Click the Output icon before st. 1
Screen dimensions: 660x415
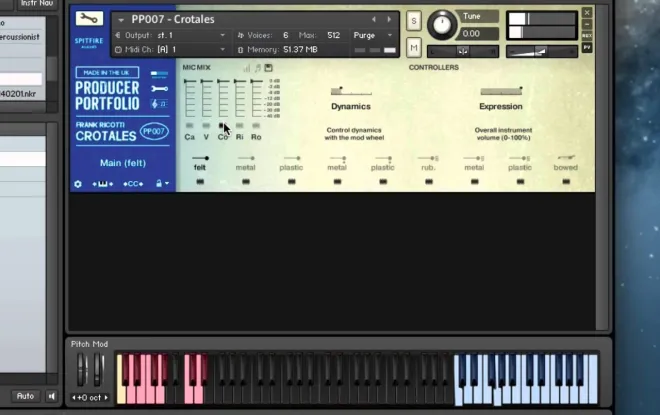[x=118, y=35]
